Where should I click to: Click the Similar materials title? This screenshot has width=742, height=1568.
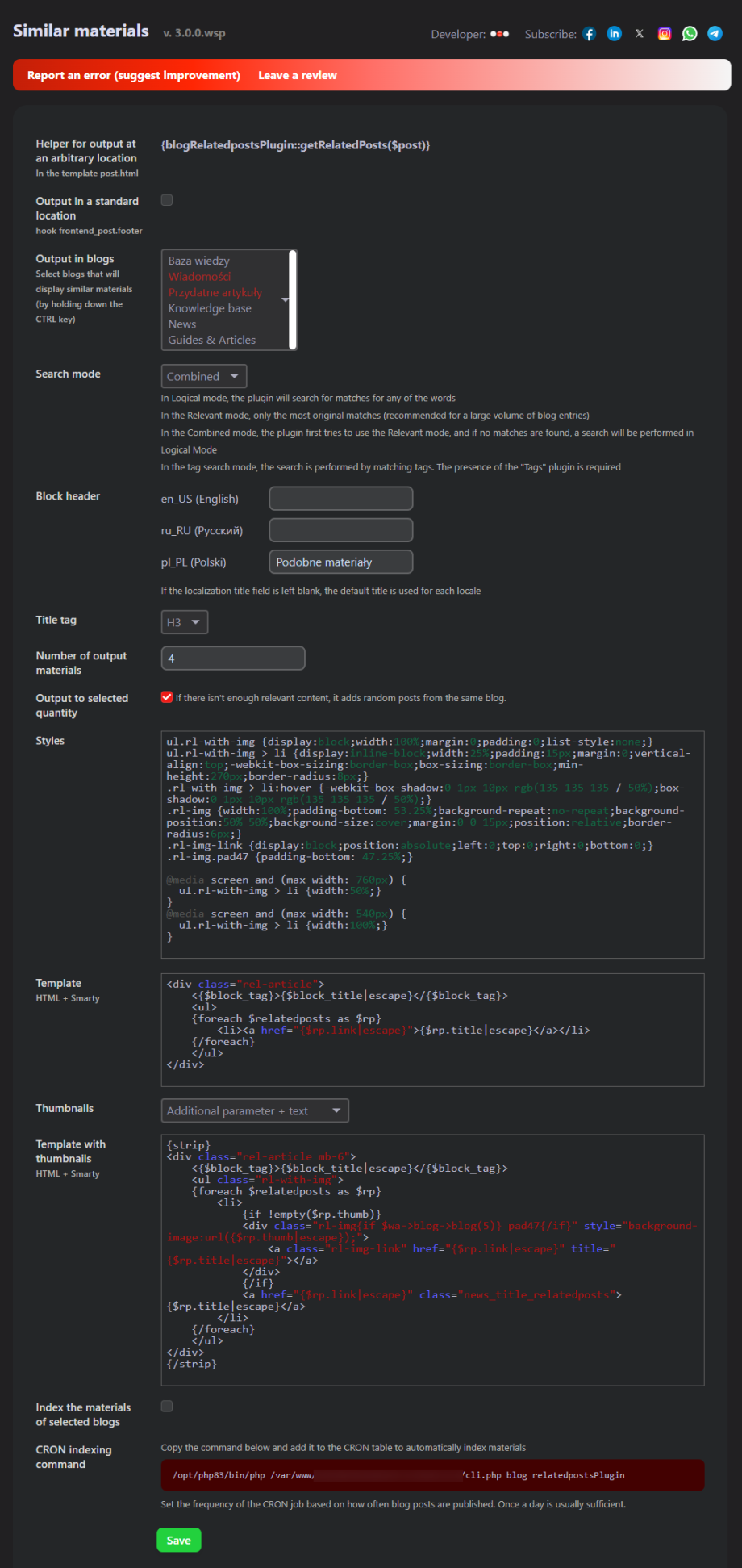point(81,31)
